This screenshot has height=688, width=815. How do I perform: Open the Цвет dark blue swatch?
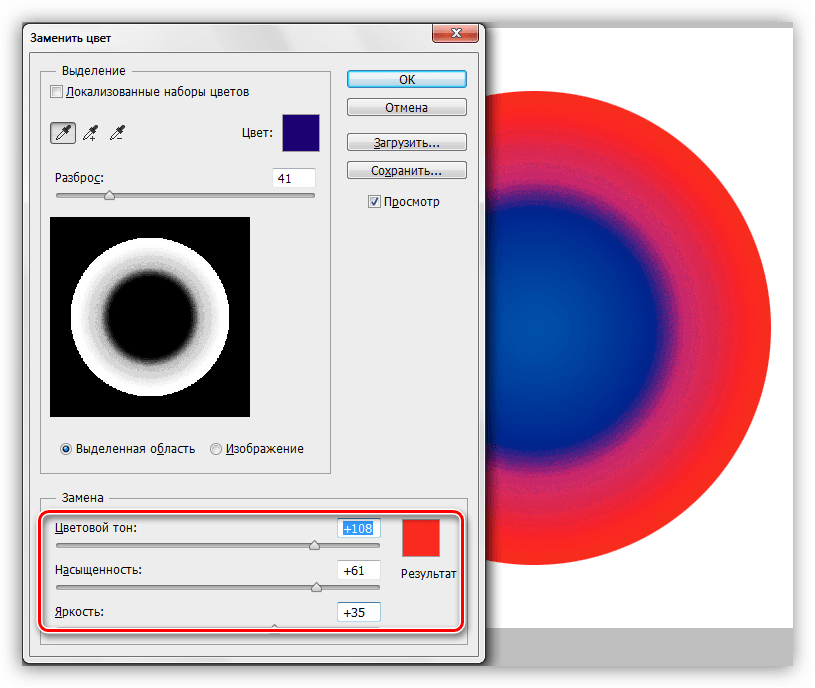(x=301, y=133)
